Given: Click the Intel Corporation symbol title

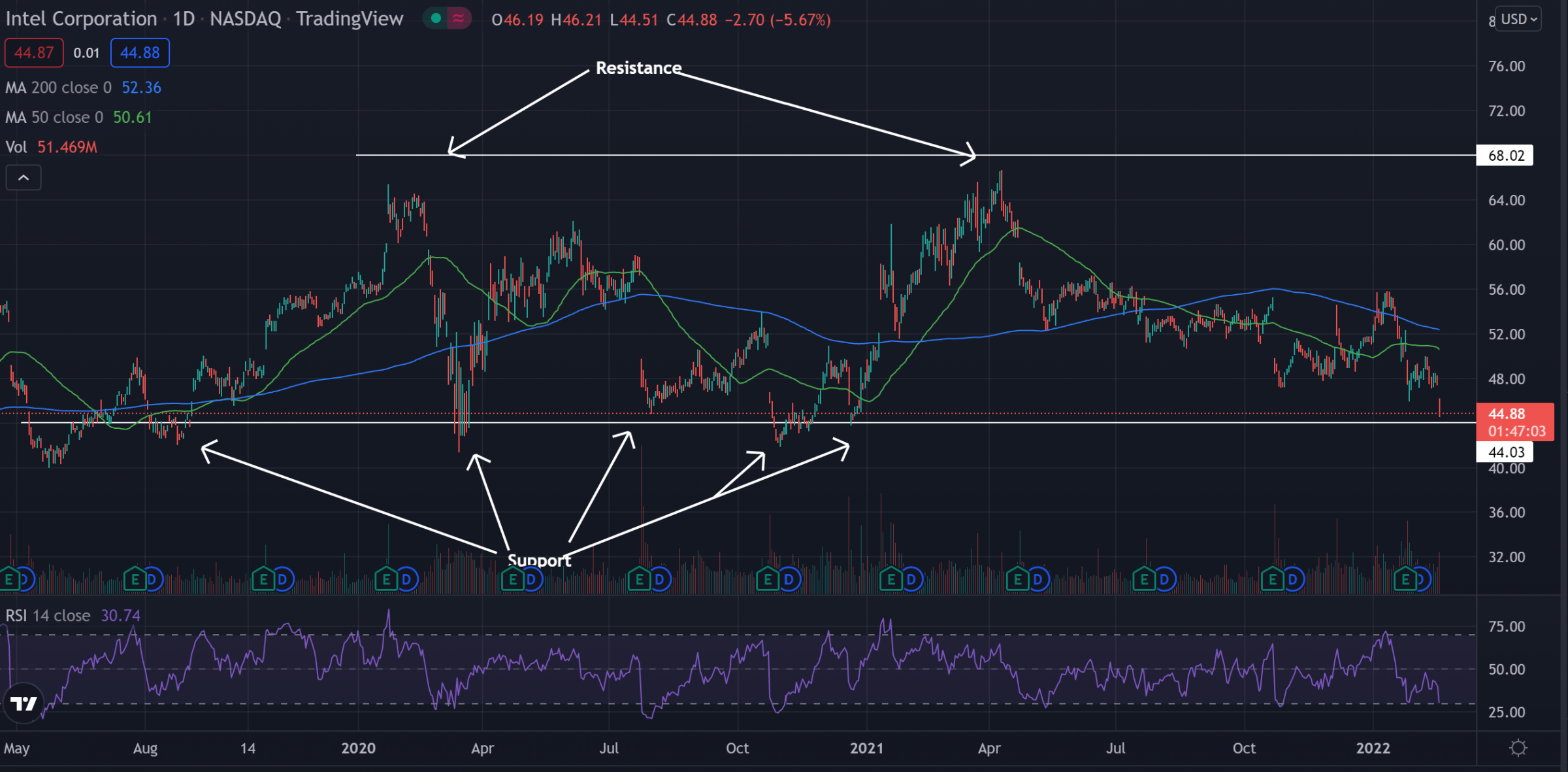Looking at the screenshot, I should [81, 19].
